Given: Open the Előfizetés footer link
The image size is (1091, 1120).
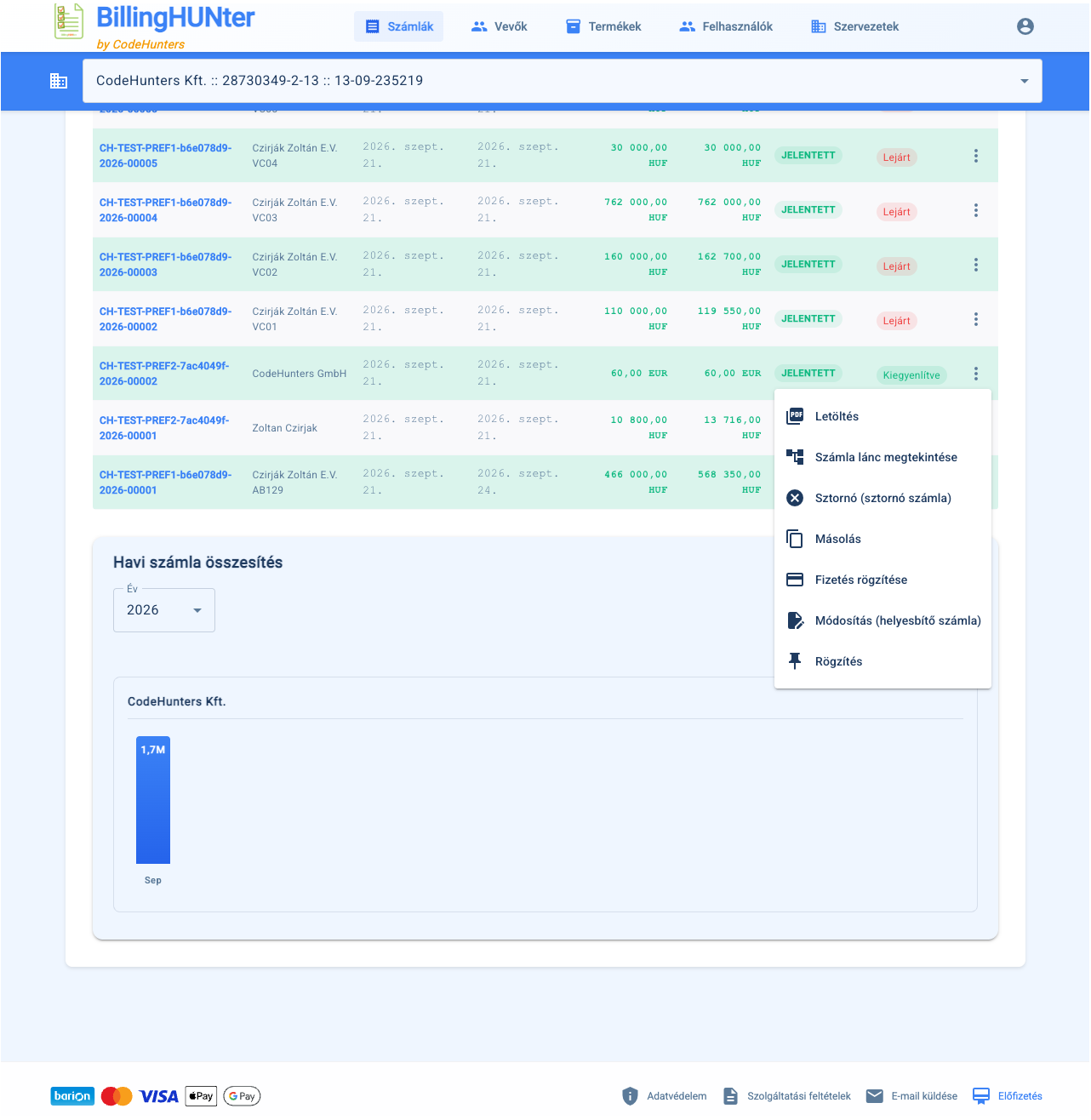Looking at the screenshot, I should [x=1008, y=1096].
